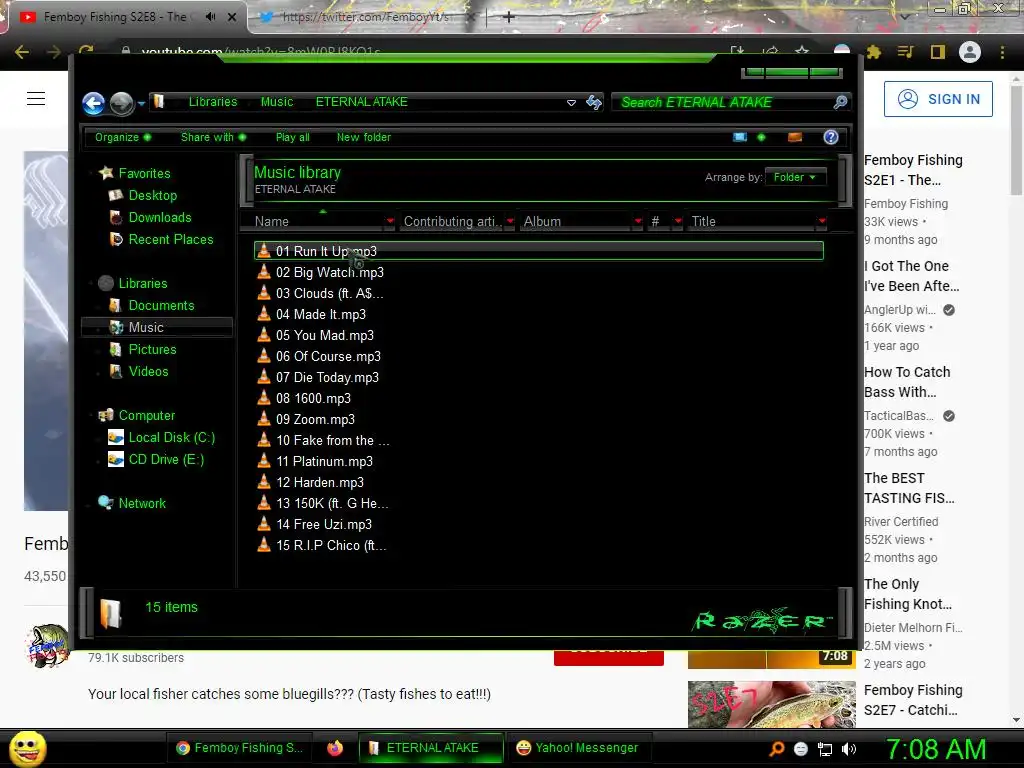The width and height of the screenshot is (1024, 768).
Task: Click the folder icon in the address bar
Action: pyautogui.click(x=159, y=101)
